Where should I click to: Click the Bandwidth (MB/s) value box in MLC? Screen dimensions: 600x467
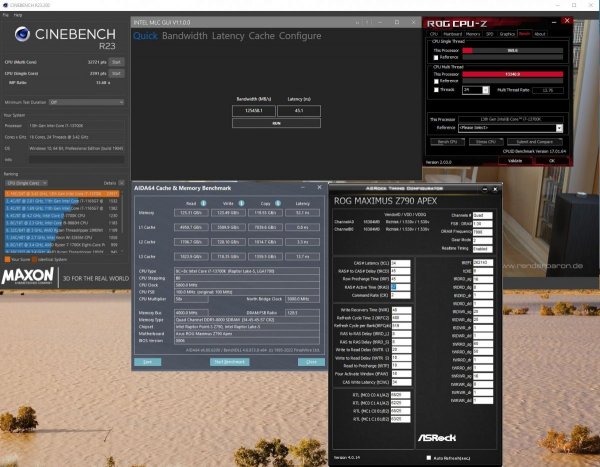(254, 111)
